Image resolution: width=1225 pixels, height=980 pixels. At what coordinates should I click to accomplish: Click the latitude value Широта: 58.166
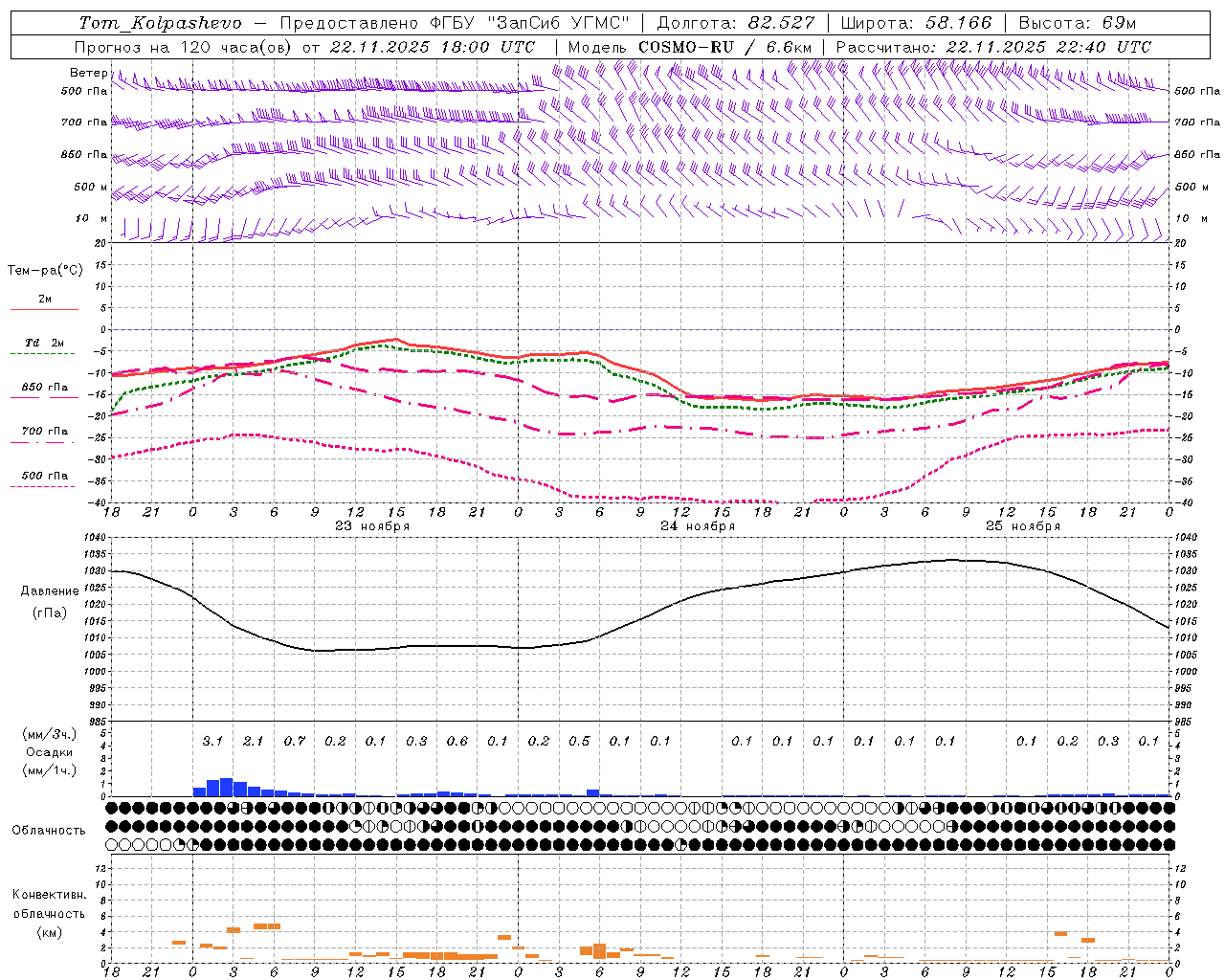pyautogui.click(x=918, y=23)
